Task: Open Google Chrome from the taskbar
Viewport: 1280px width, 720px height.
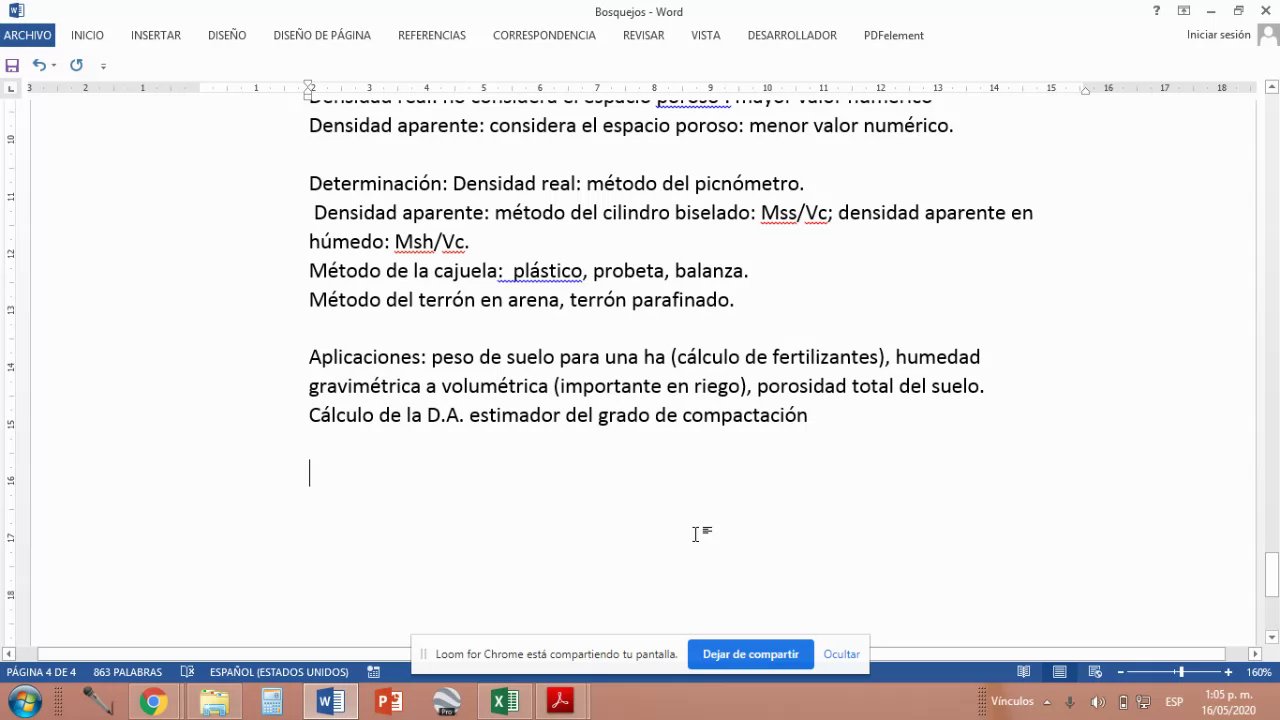Action: tap(153, 702)
